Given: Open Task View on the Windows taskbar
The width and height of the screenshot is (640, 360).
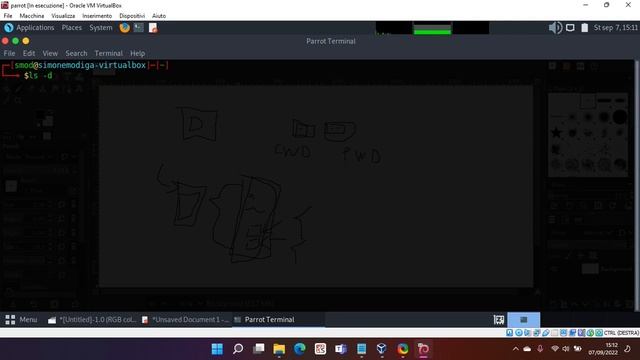Looking at the screenshot, I should 259,349.
